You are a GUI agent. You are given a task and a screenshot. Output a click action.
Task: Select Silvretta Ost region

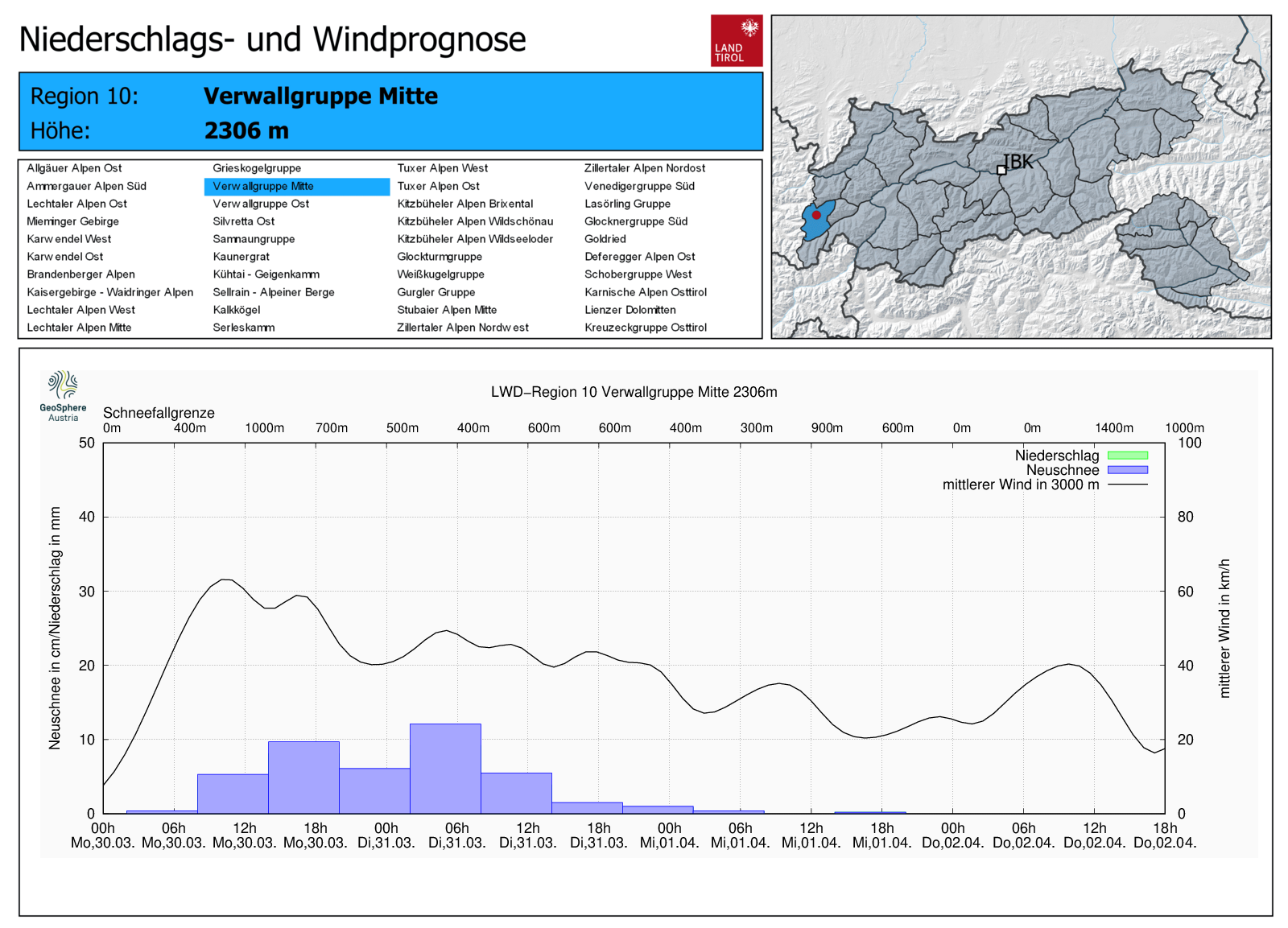coord(243,221)
